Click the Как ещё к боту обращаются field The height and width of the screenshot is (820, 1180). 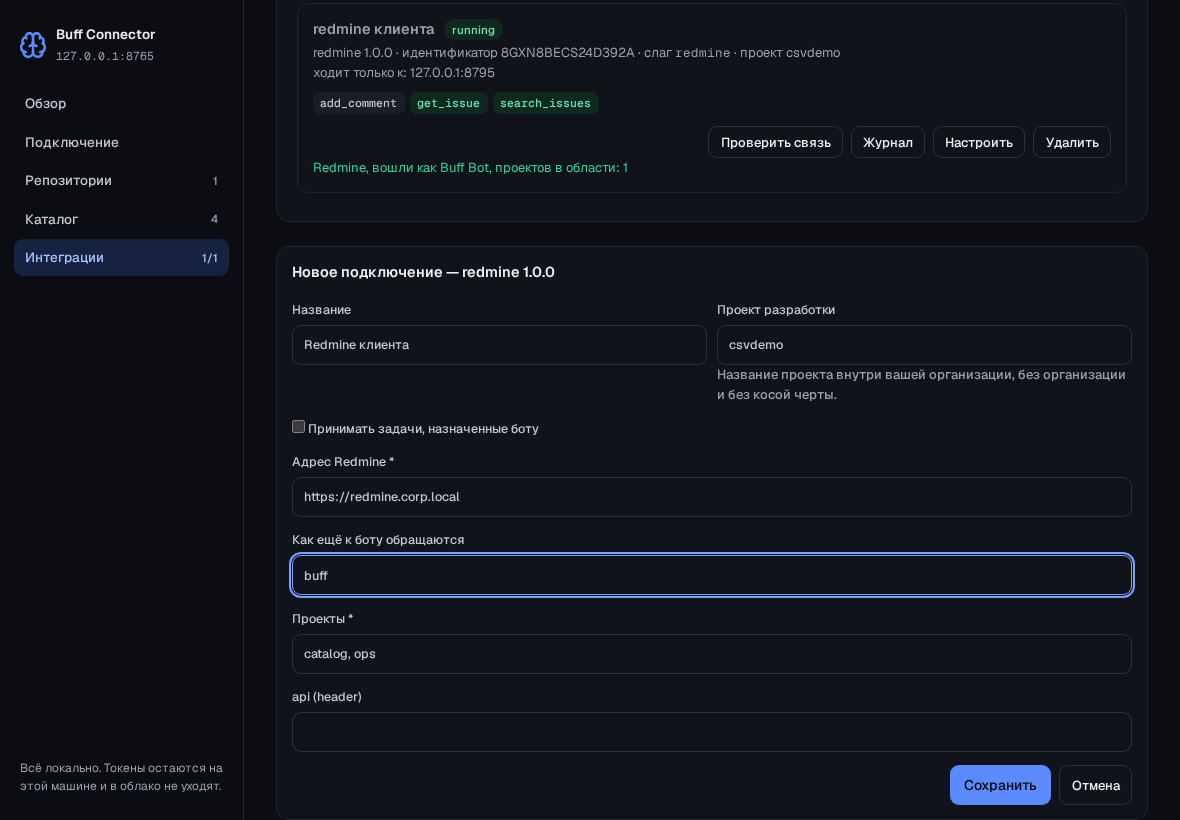711,575
